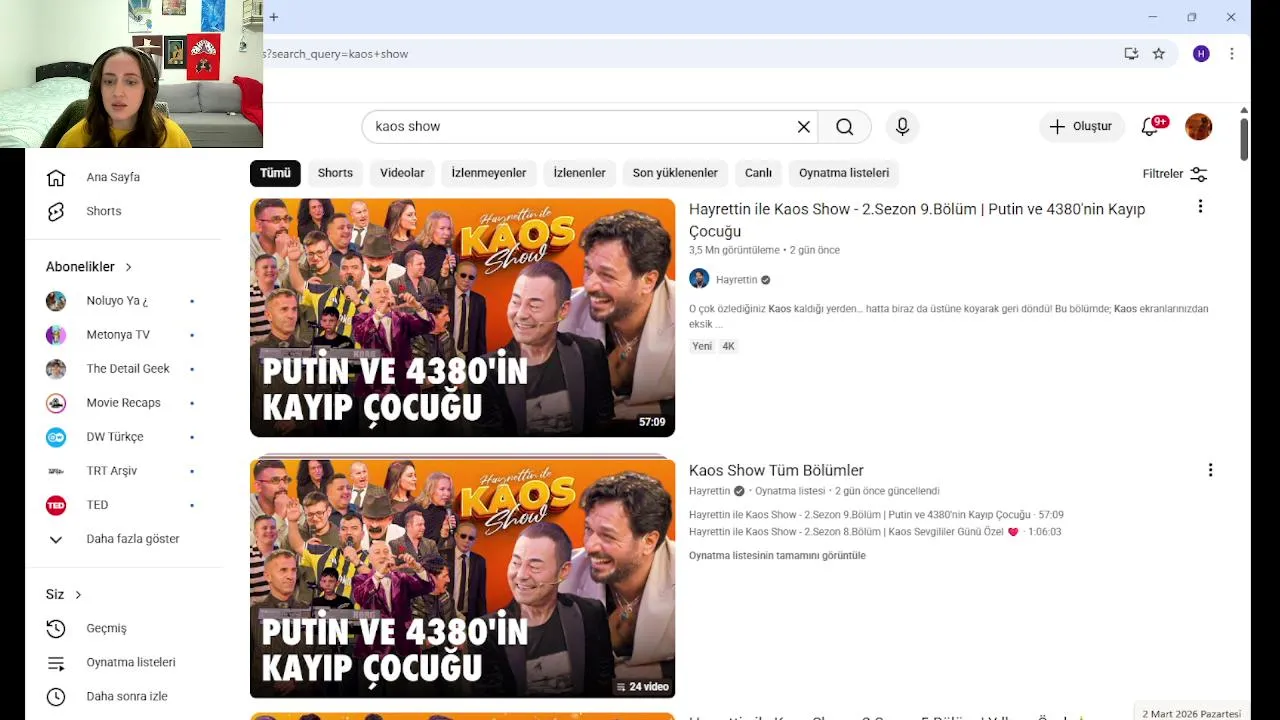Image resolution: width=1280 pixels, height=720 pixels.
Task: Open Geçmiş history icon
Action: pyautogui.click(x=56, y=628)
